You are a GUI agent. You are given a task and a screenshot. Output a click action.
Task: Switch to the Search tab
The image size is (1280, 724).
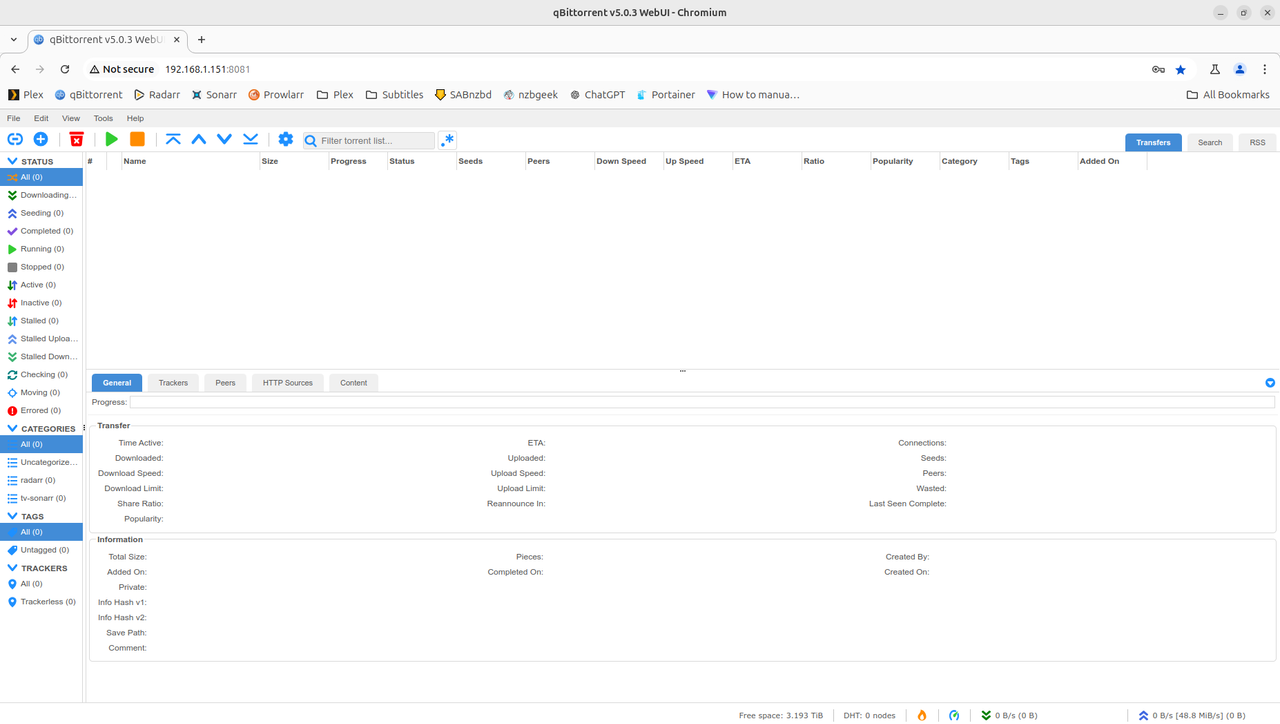click(1210, 142)
